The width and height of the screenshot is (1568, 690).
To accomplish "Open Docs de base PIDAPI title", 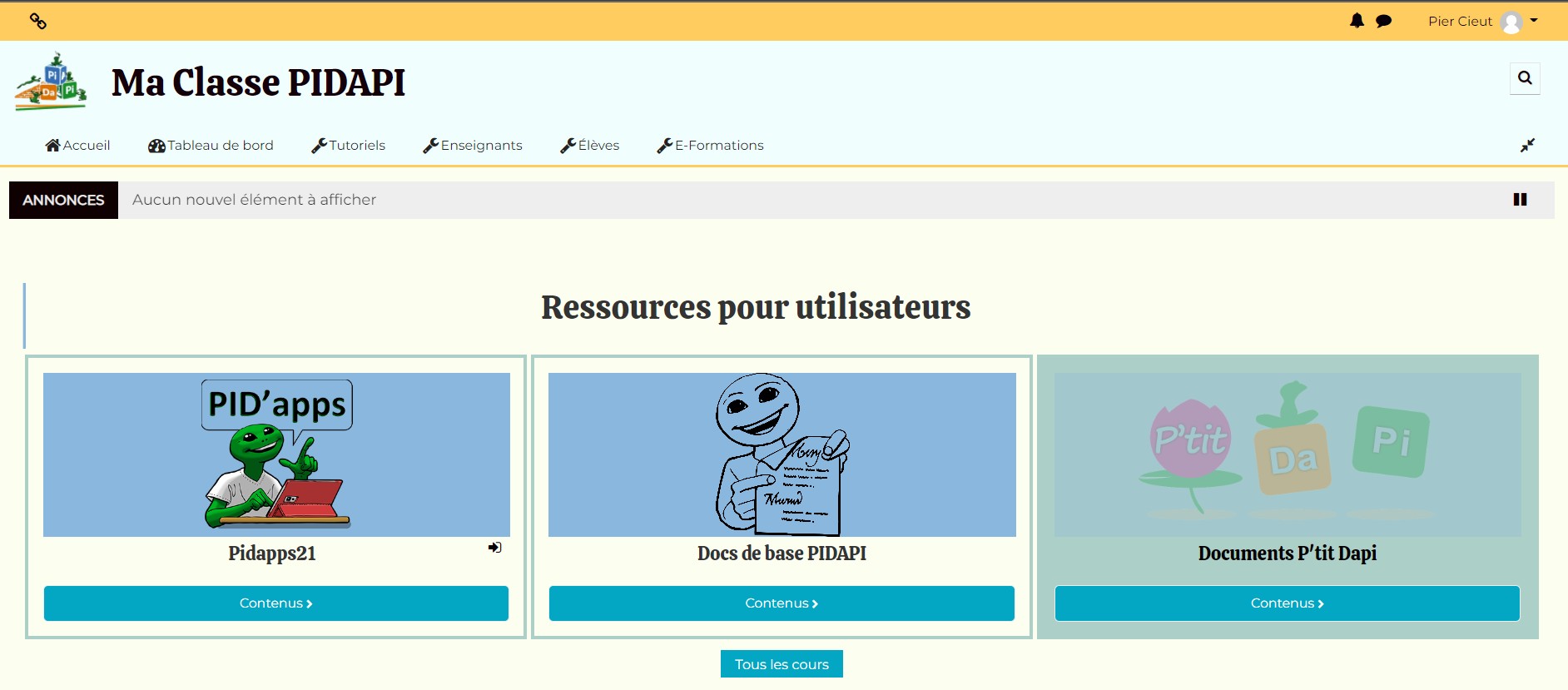I will [x=782, y=553].
